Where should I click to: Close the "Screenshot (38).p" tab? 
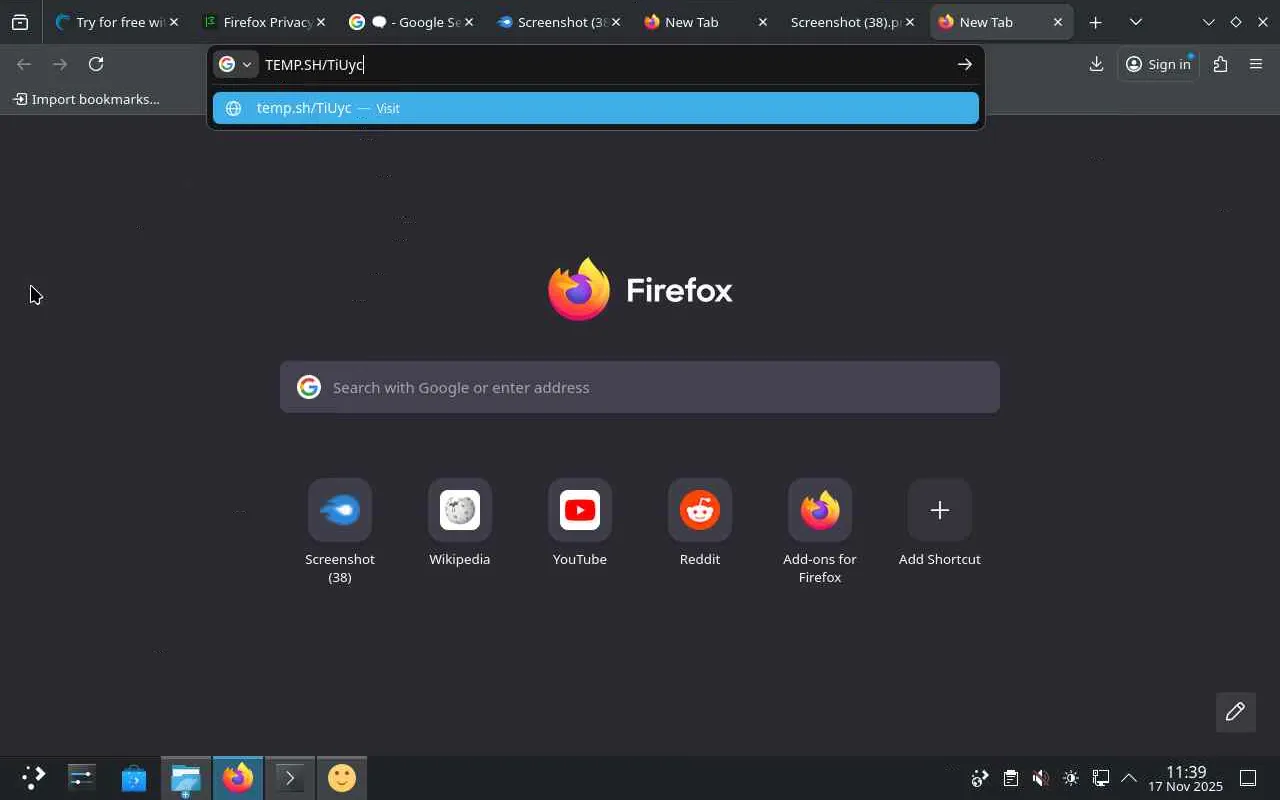(x=910, y=22)
